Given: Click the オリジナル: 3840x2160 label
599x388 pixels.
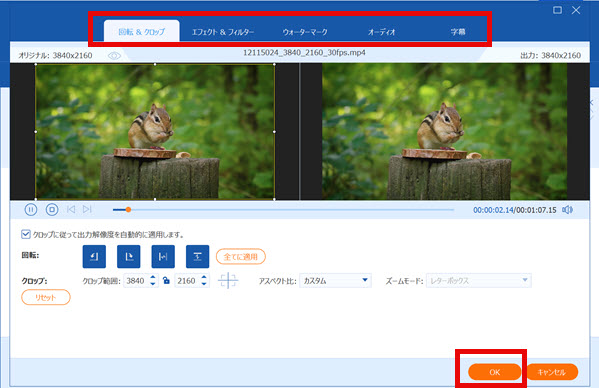Looking at the screenshot, I should coord(55,55).
